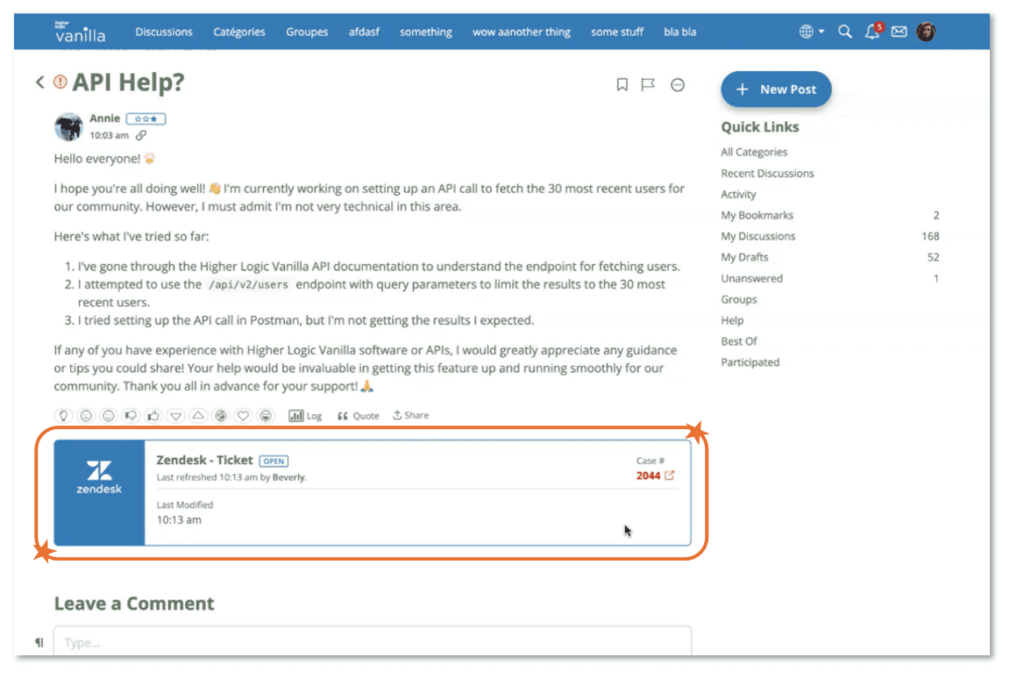1024x686 pixels.
Task: Open Zendesk case 2044 external link
Action: tap(670, 476)
